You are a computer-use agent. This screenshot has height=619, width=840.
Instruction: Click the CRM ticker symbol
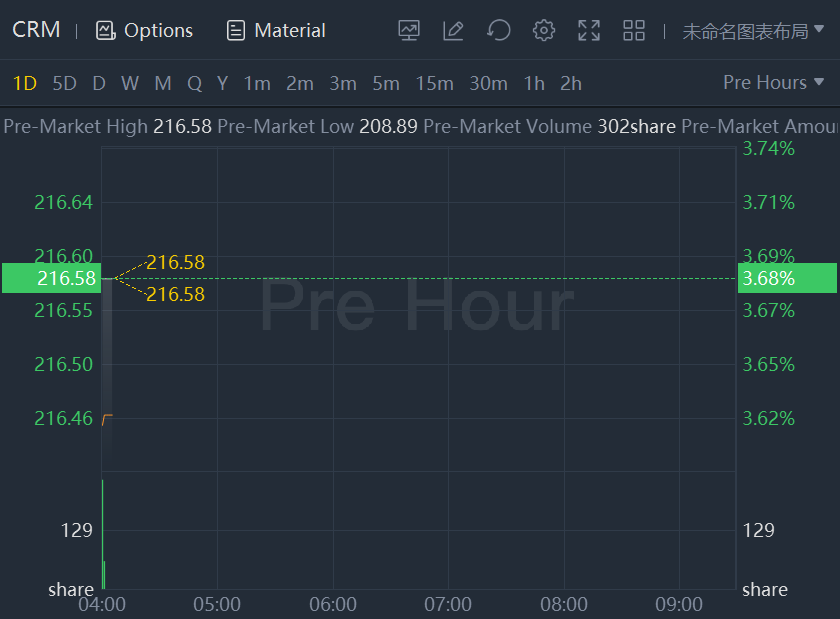click(36, 30)
